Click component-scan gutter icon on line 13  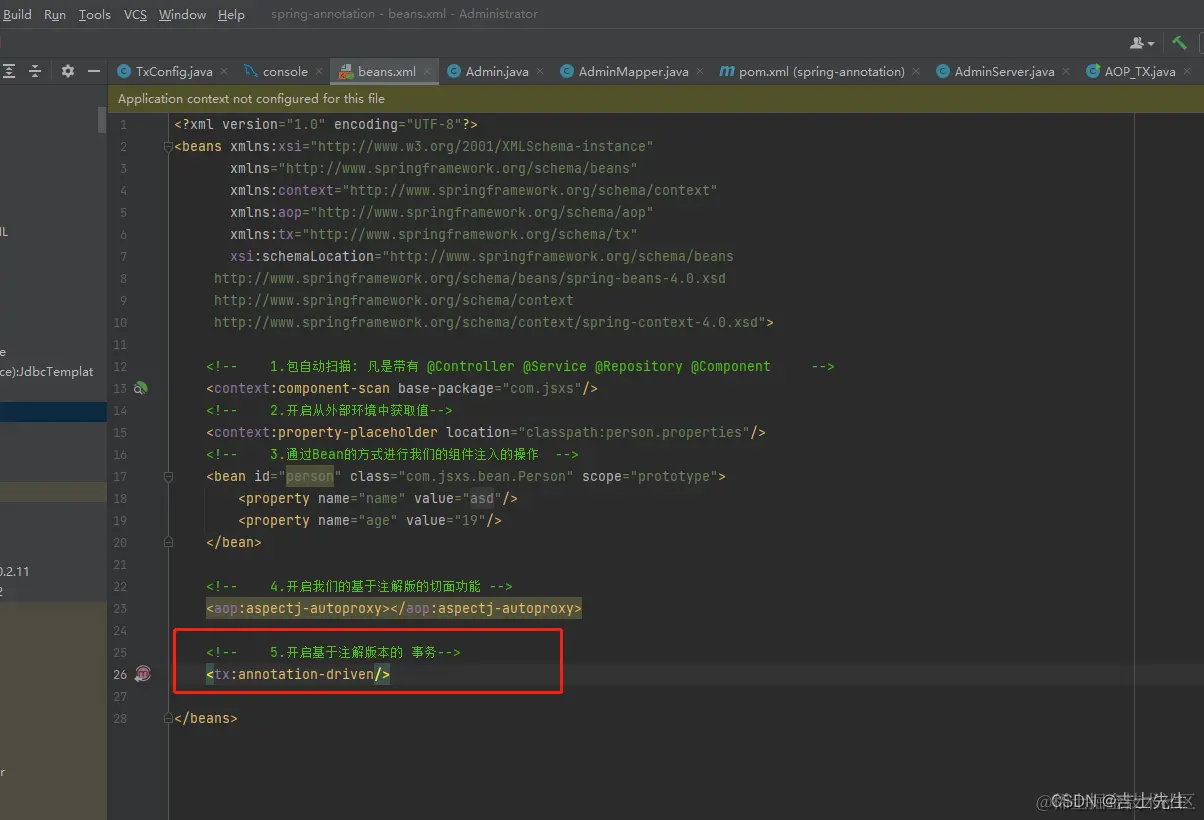coord(141,388)
